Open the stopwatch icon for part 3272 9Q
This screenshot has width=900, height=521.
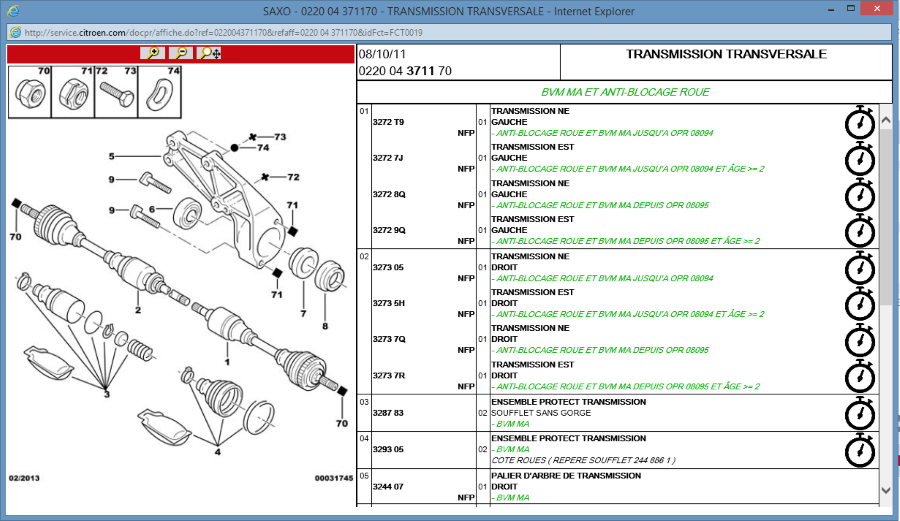point(860,230)
